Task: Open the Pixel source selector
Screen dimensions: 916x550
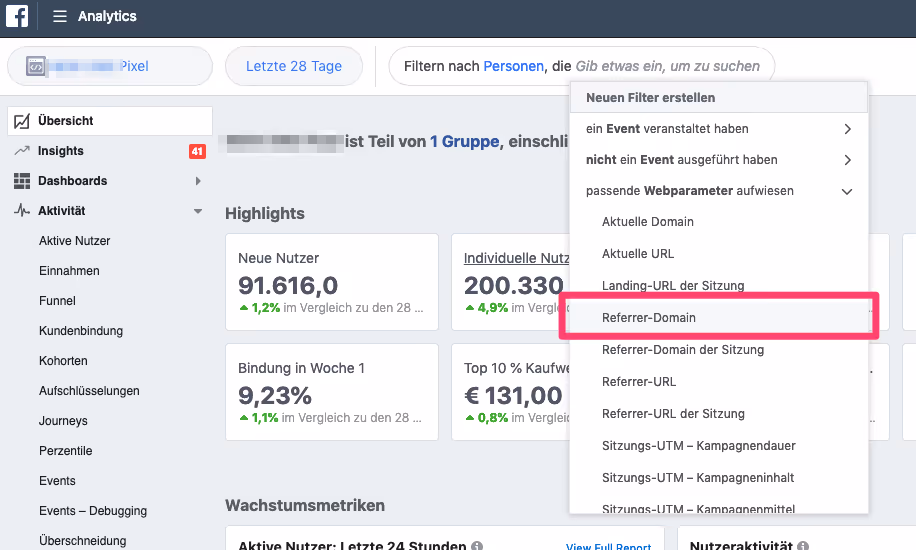Action: pos(110,66)
